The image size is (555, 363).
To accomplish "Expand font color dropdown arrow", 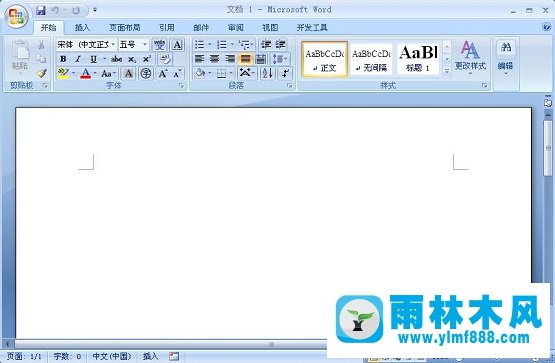I will click(x=95, y=73).
